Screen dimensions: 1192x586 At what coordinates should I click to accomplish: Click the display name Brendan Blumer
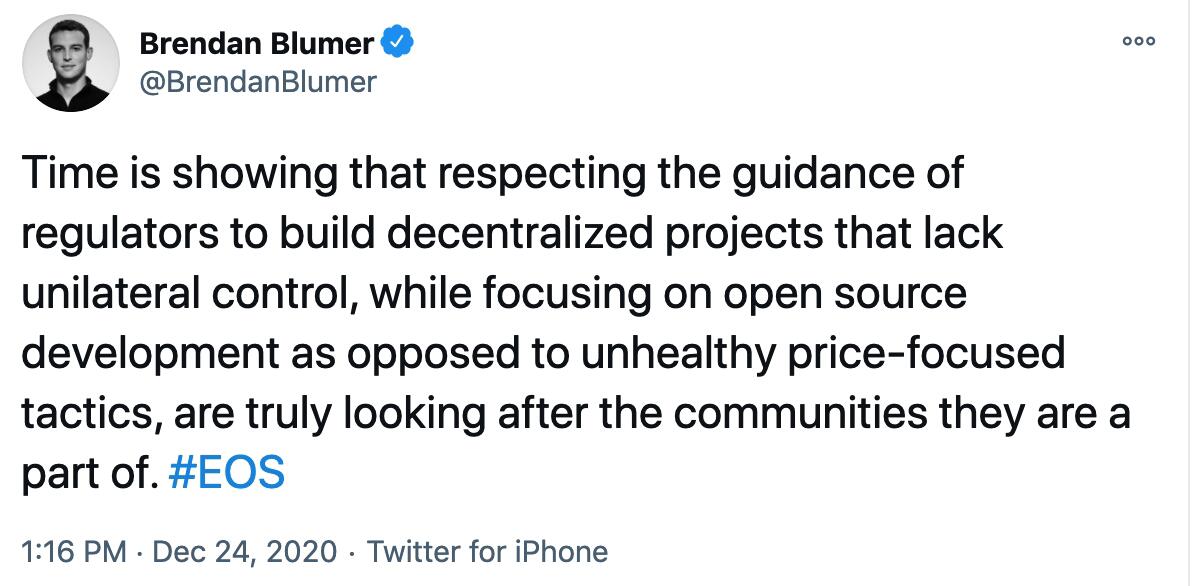258,44
